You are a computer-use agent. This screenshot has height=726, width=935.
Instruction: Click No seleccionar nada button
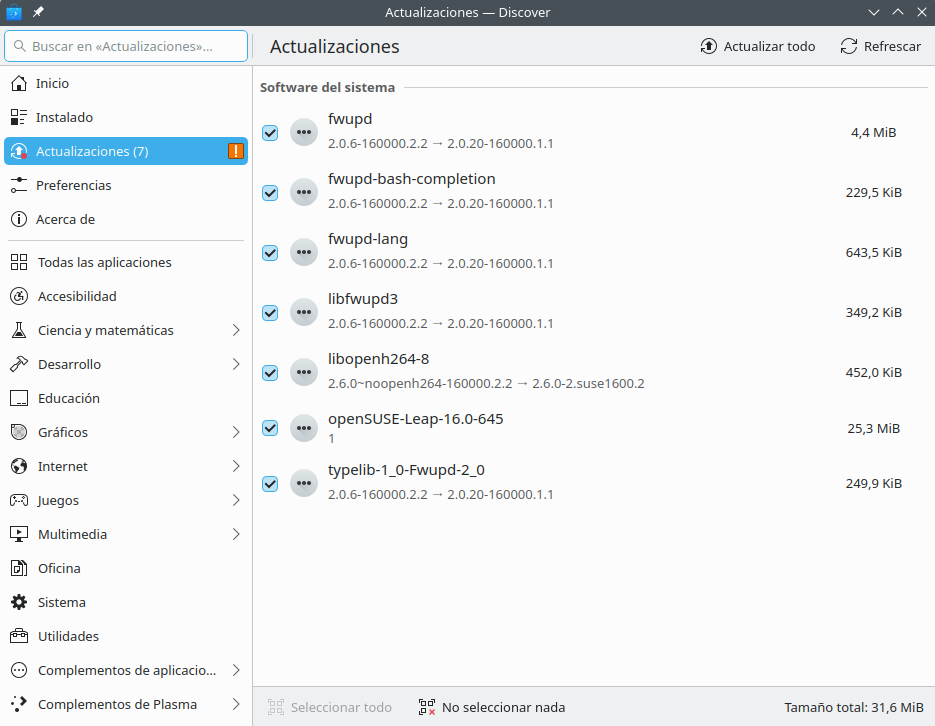click(492, 708)
